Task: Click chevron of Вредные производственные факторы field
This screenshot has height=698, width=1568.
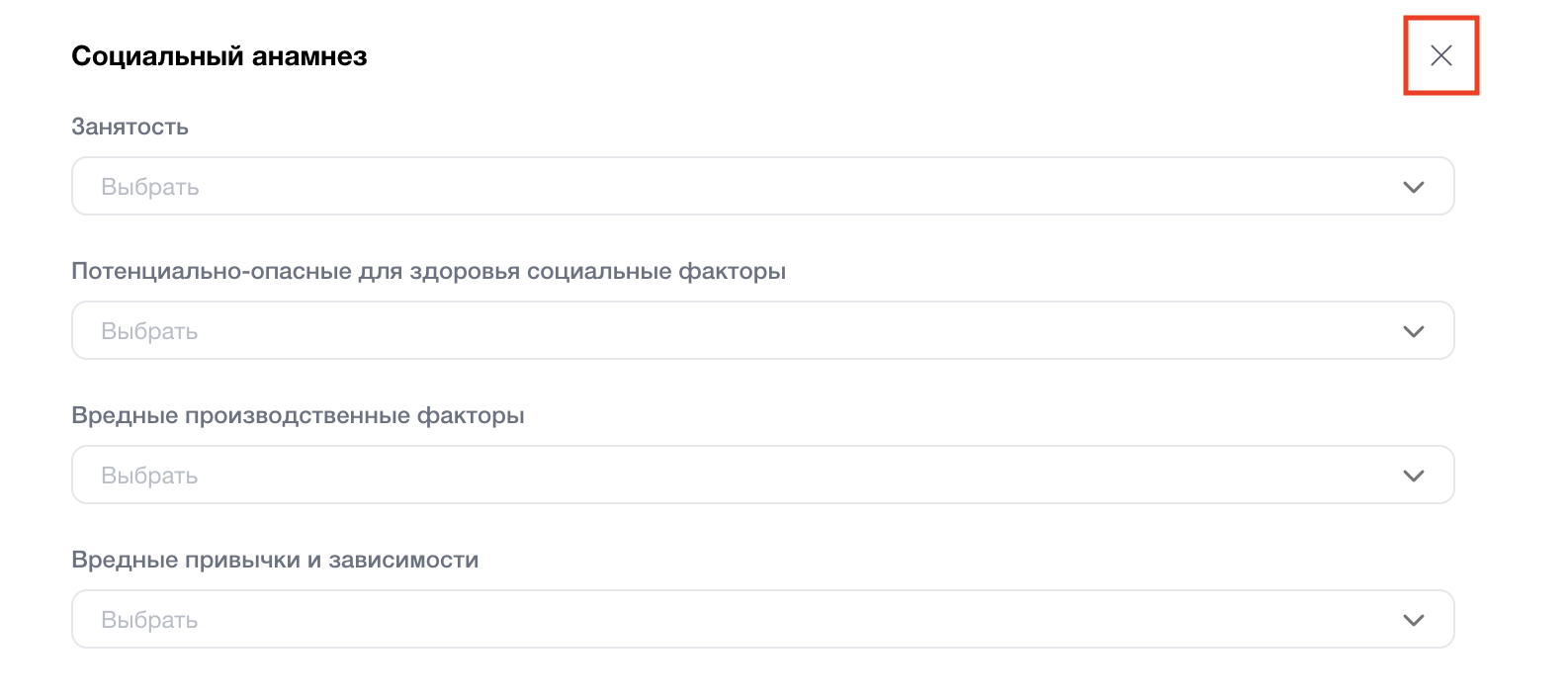Action: 1413,476
